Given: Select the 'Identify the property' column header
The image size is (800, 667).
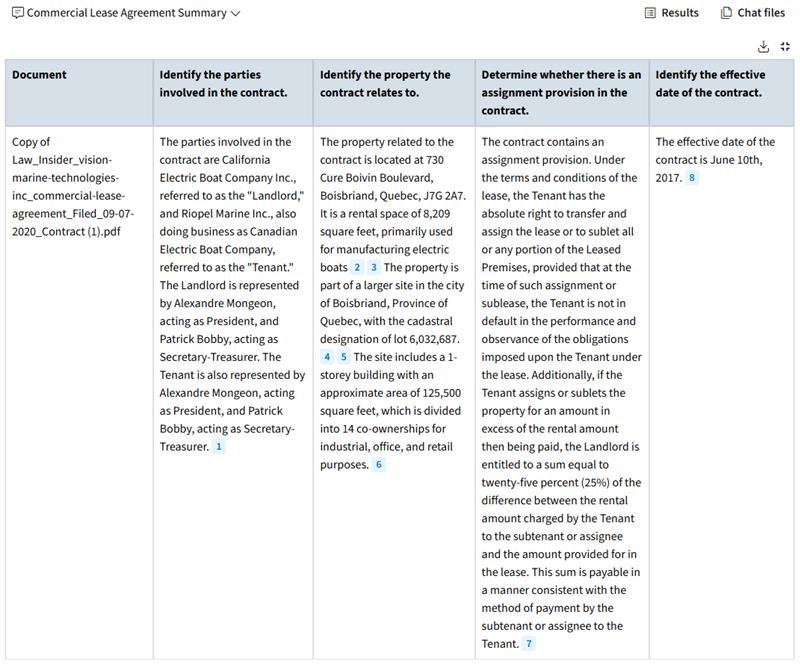Looking at the screenshot, I should 385,84.
